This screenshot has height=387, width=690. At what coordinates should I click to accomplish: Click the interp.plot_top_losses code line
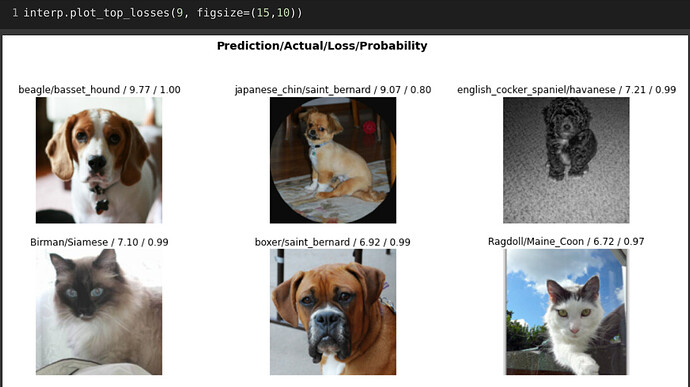[x=163, y=13]
